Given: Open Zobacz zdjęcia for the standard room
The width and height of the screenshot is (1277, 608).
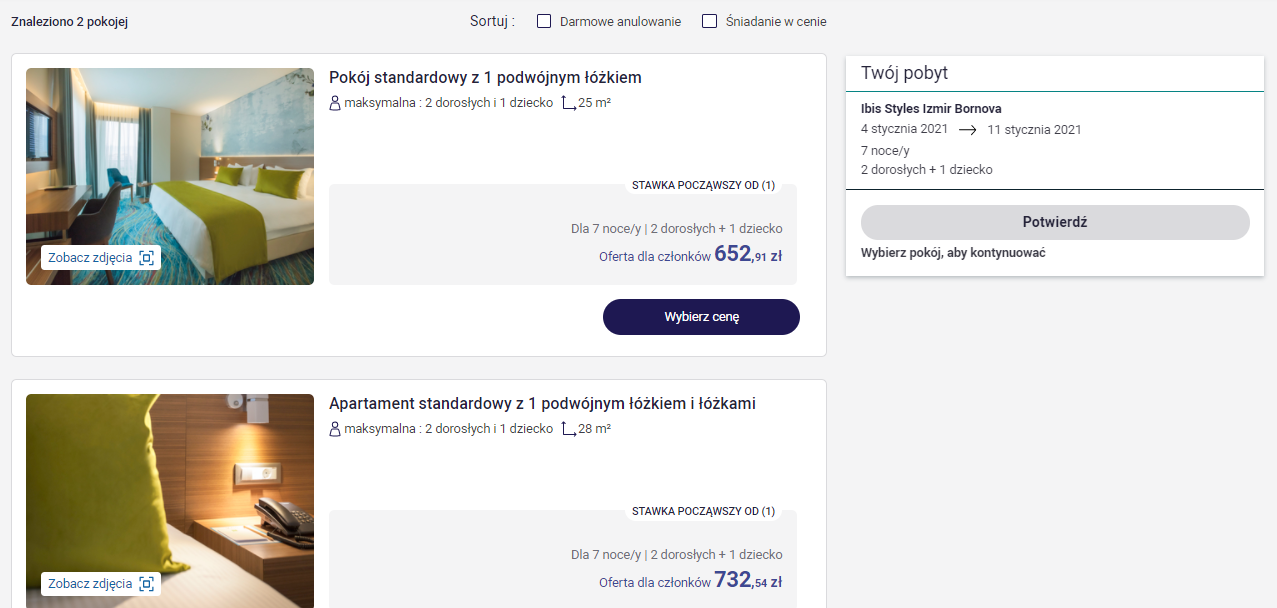Looking at the screenshot, I should [x=101, y=258].
